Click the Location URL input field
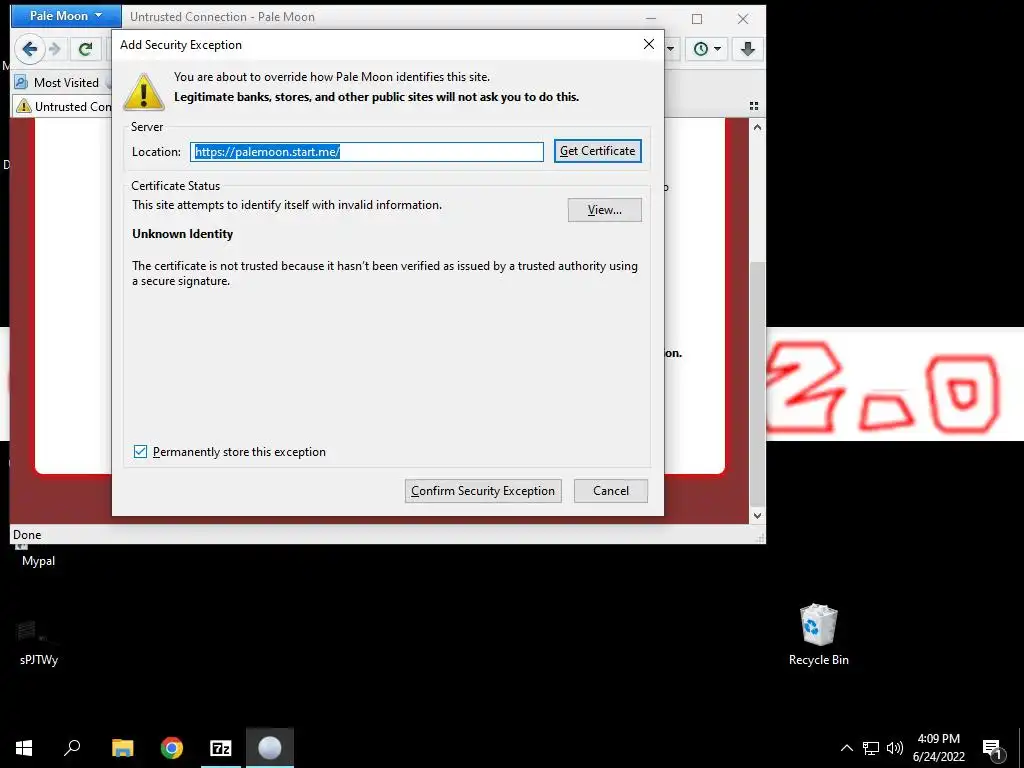Viewport: 1024px width, 768px height. (x=367, y=152)
